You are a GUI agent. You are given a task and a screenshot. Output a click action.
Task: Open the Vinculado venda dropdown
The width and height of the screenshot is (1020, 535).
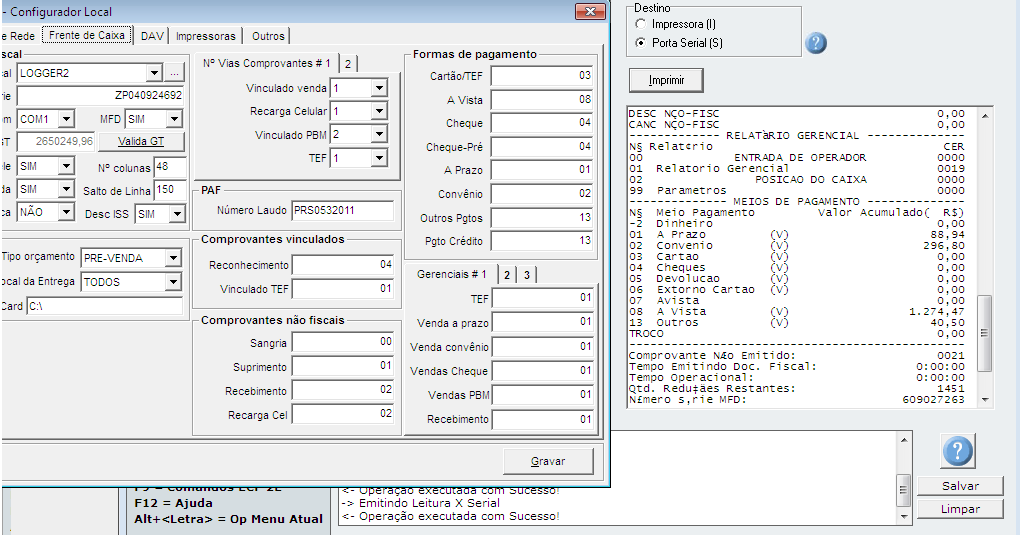tap(378, 88)
